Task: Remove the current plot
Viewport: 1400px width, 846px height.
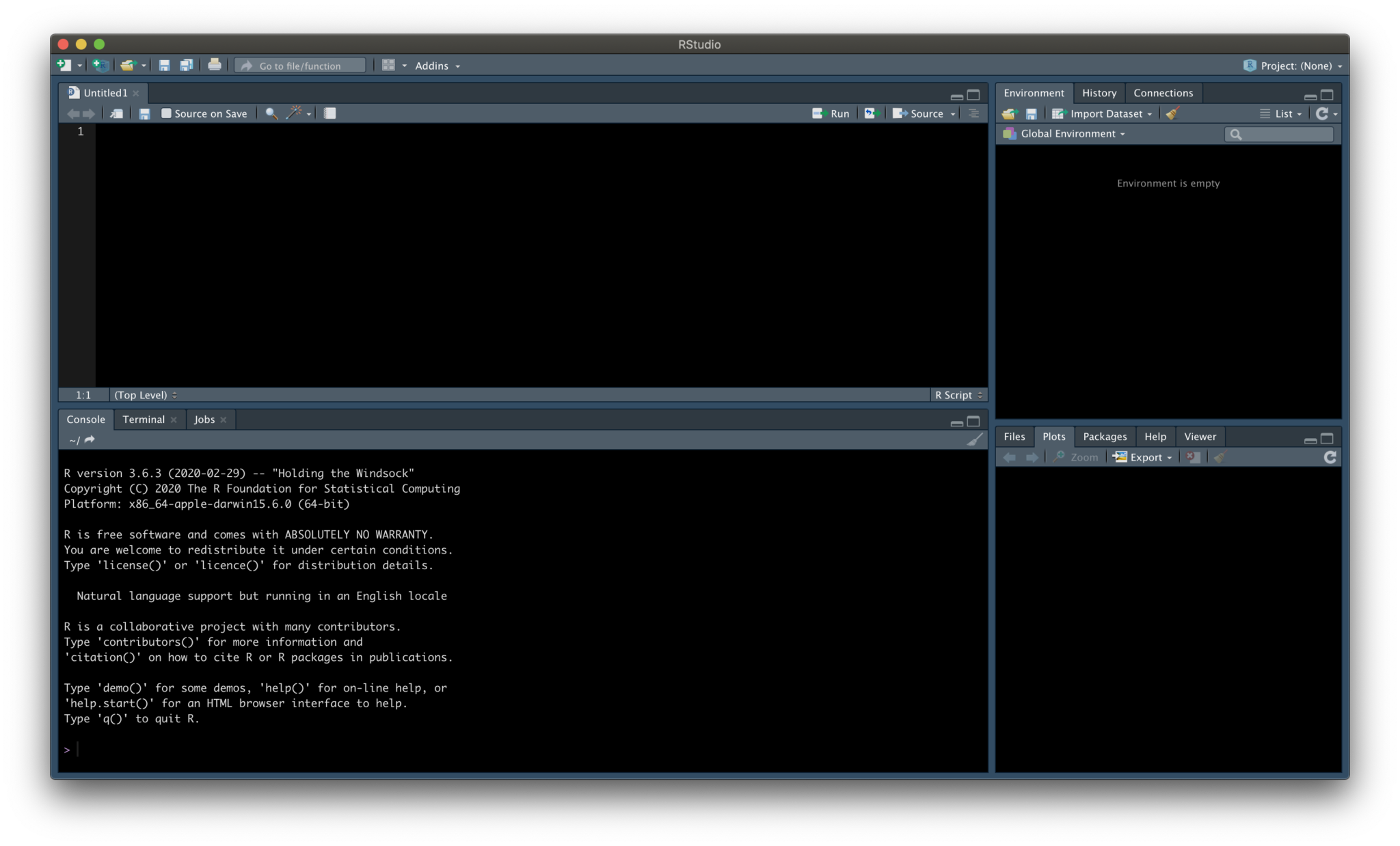Action: coord(1194,457)
